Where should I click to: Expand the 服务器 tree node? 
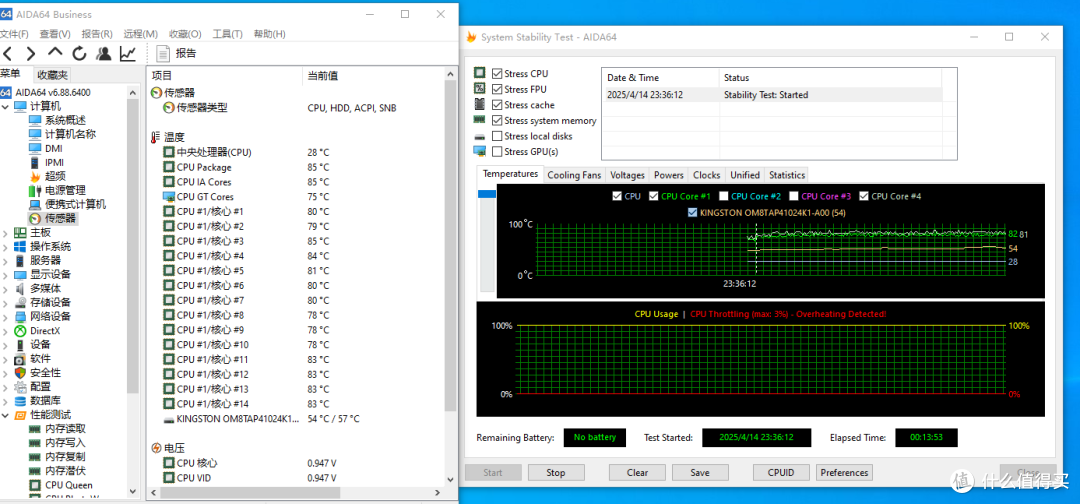point(6,260)
